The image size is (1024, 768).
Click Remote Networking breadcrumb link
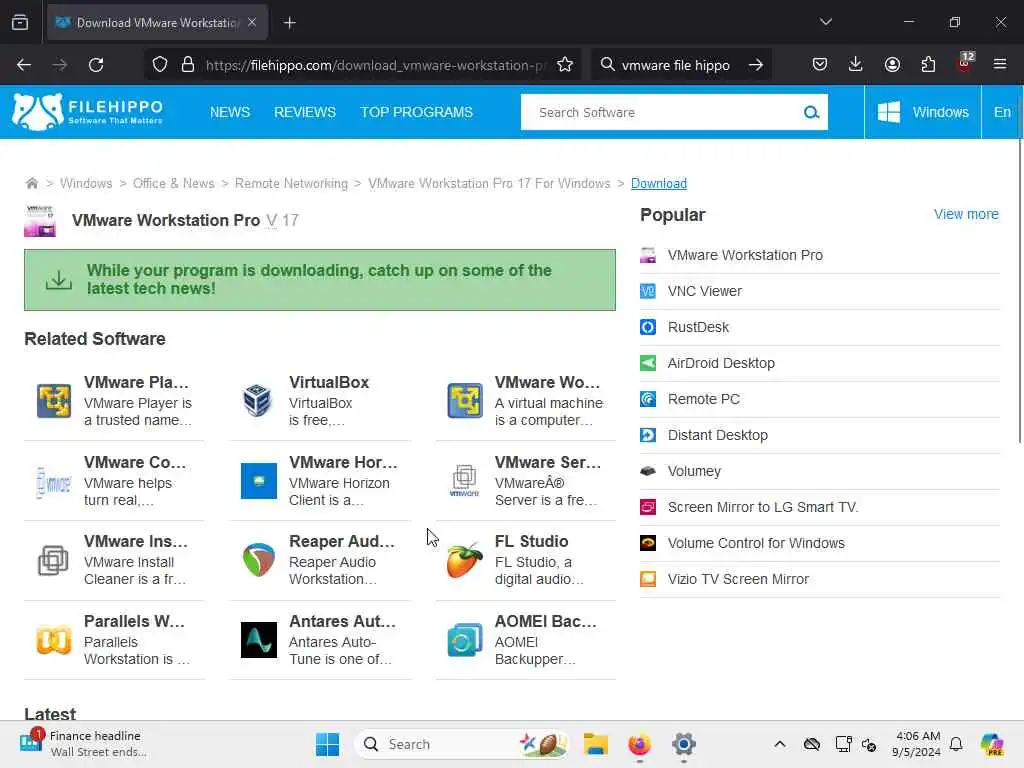(291, 184)
